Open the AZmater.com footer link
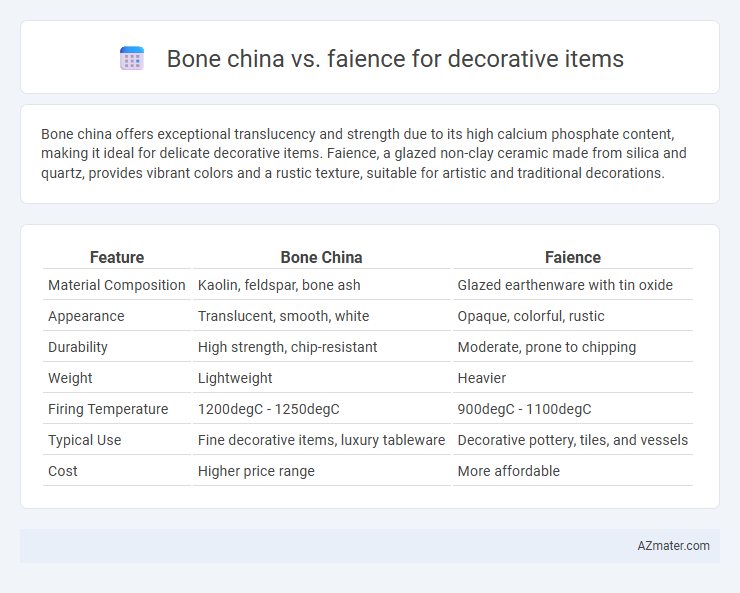The image size is (740, 593). (x=673, y=546)
